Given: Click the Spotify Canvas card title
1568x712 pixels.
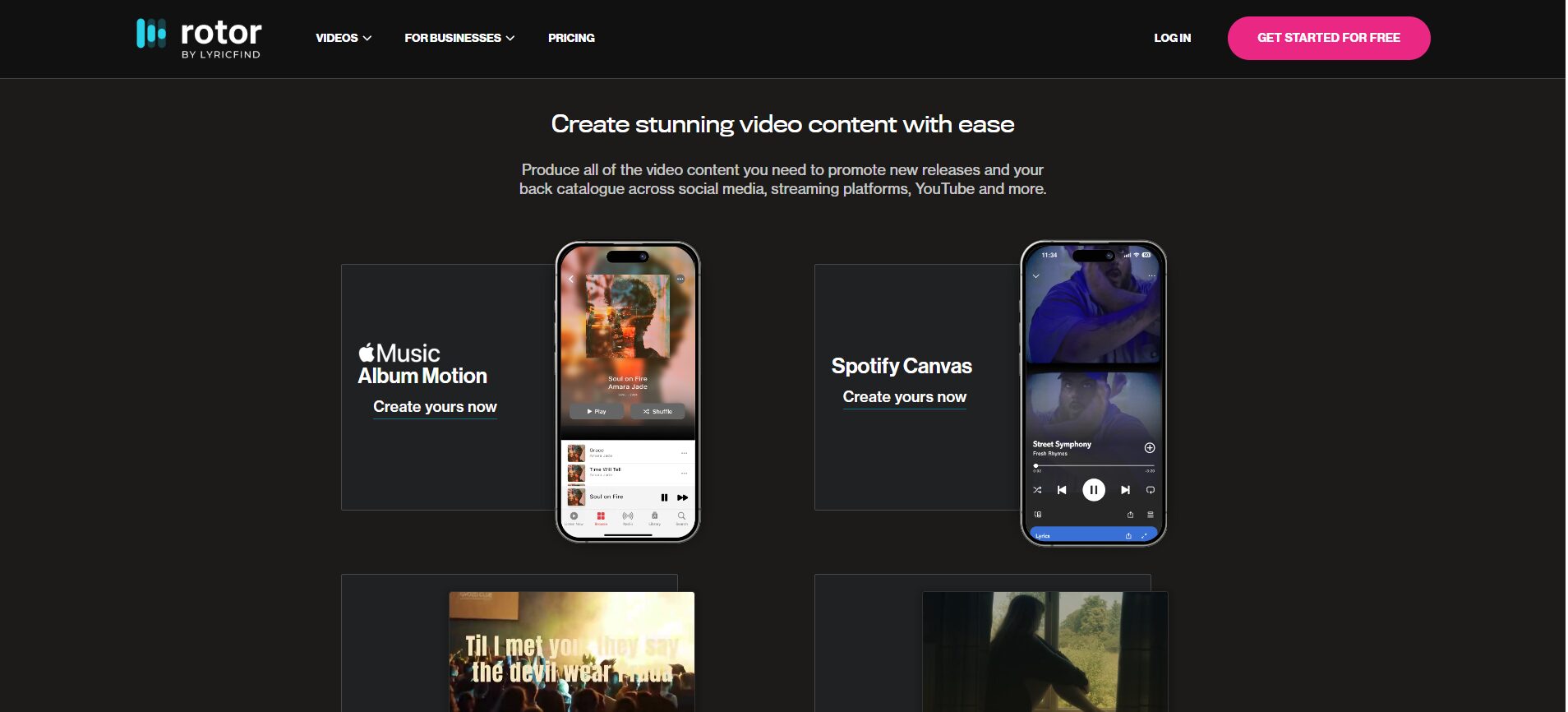Looking at the screenshot, I should point(902,366).
